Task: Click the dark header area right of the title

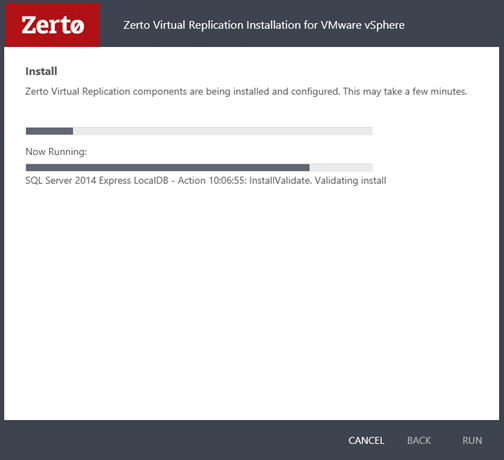Action: [453, 25]
